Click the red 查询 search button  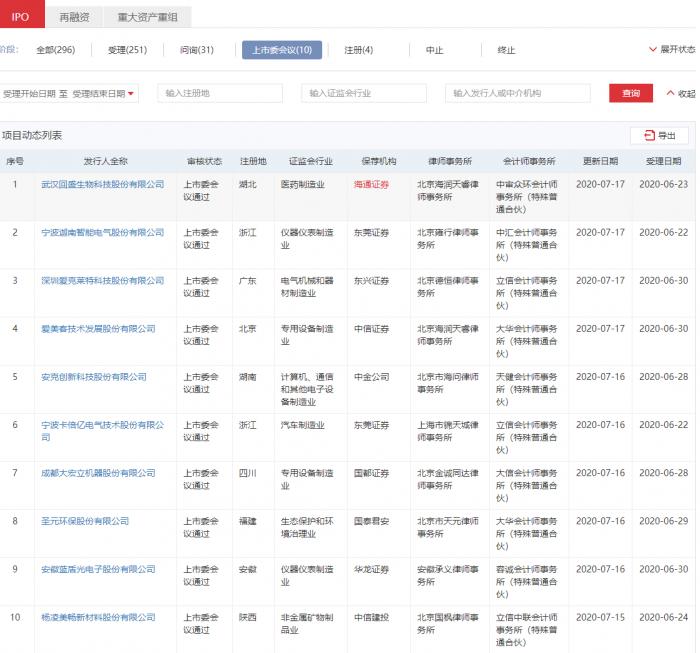click(x=630, y=93)
